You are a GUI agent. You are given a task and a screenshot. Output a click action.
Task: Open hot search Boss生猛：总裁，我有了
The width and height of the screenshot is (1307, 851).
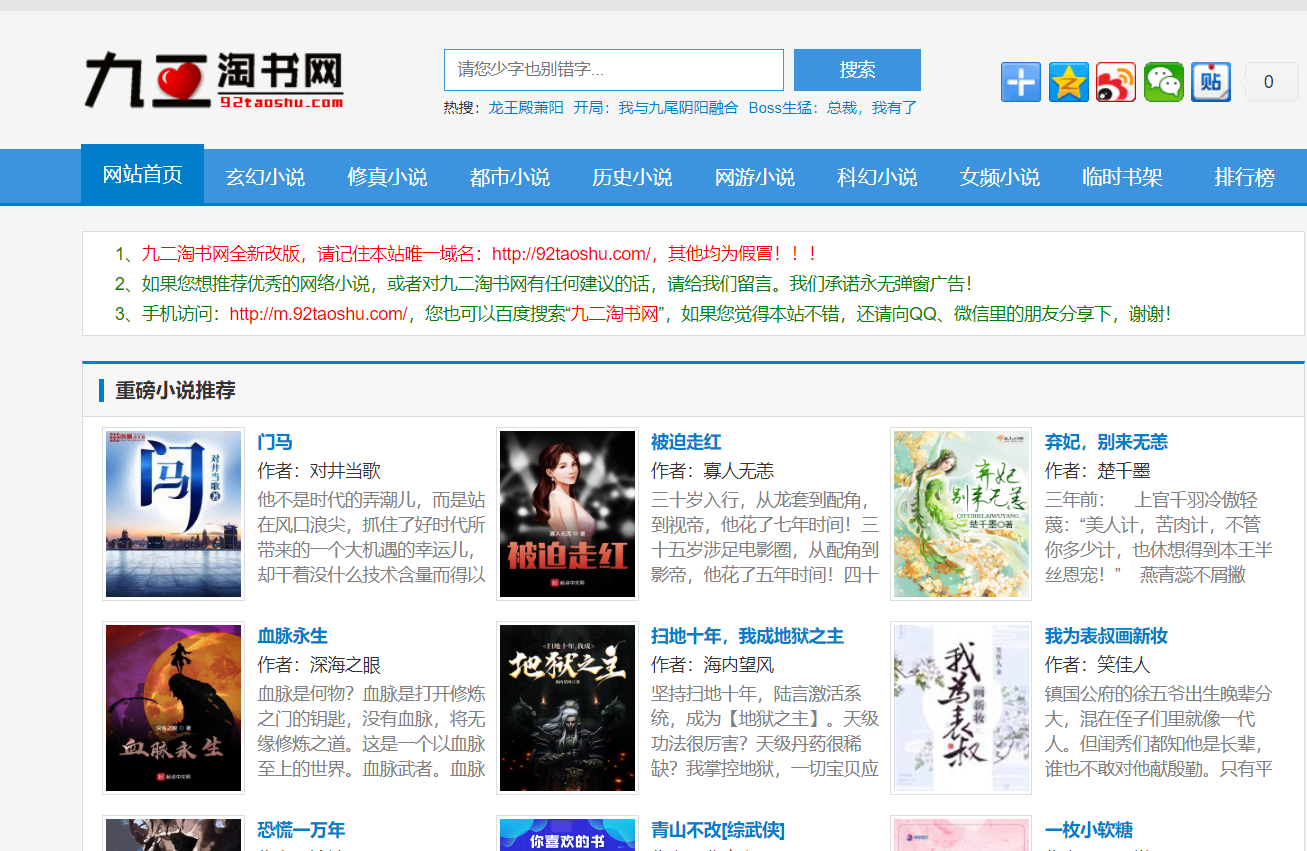(x=833, y=108)
